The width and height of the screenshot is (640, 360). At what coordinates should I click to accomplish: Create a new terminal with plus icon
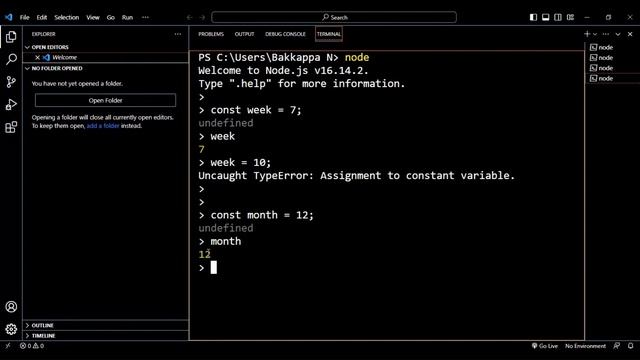click(x=587, y=34)
